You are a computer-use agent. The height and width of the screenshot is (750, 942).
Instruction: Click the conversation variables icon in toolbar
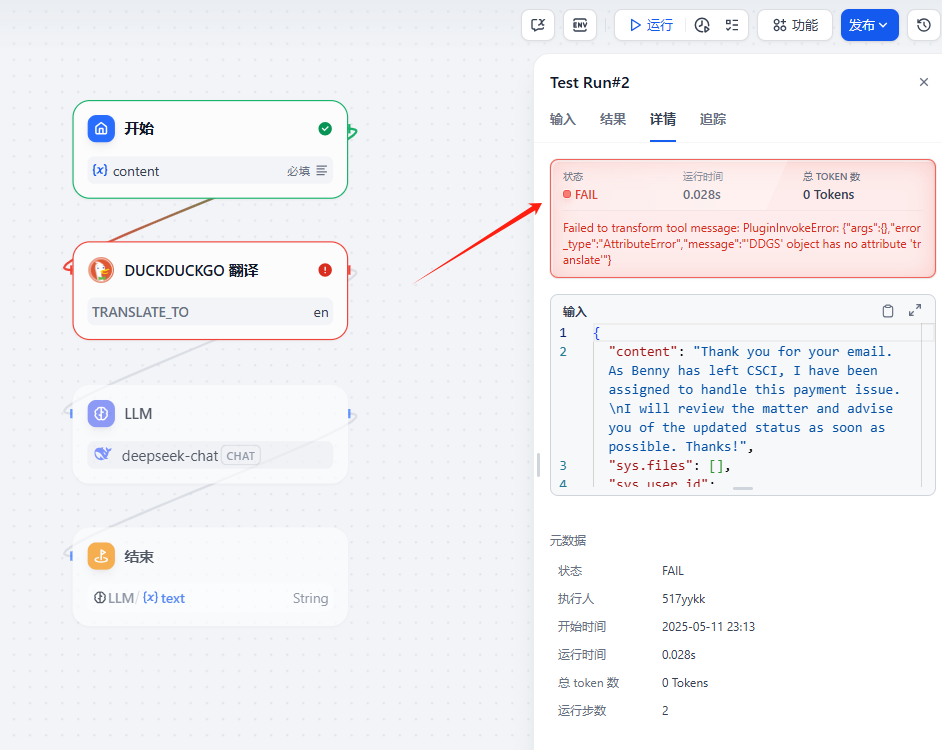coord(538,25)
